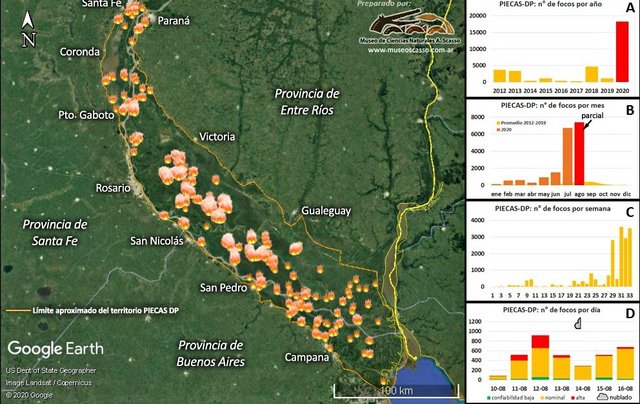Click the Rosario city label
Screen dimensions: 640x404
point(113,188)
